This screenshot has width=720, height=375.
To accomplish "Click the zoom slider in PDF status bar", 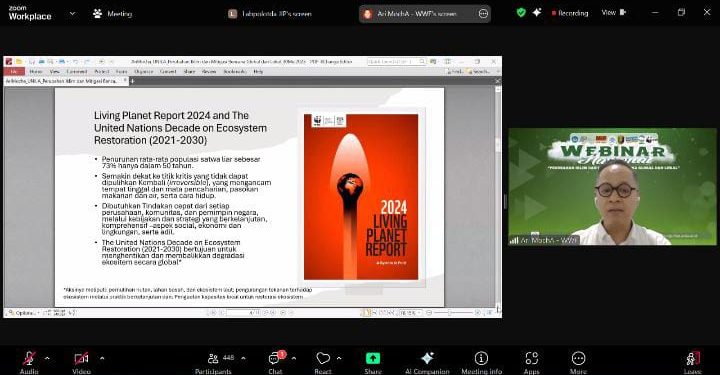I will click(x=452, y=313).
